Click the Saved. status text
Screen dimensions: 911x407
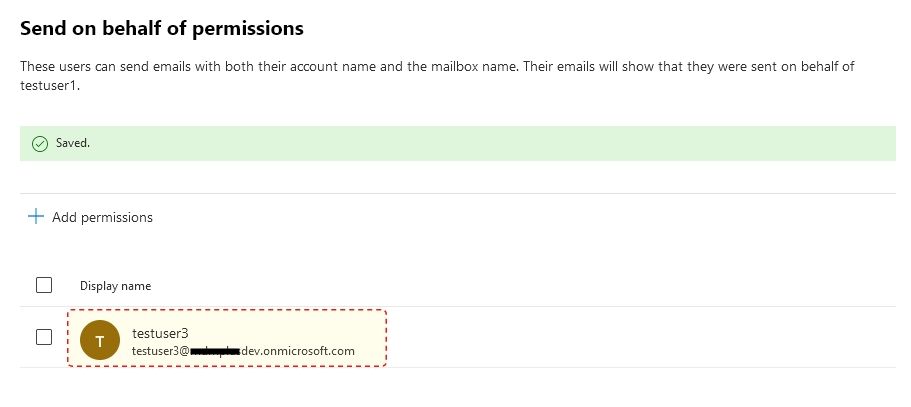(73, 144)
